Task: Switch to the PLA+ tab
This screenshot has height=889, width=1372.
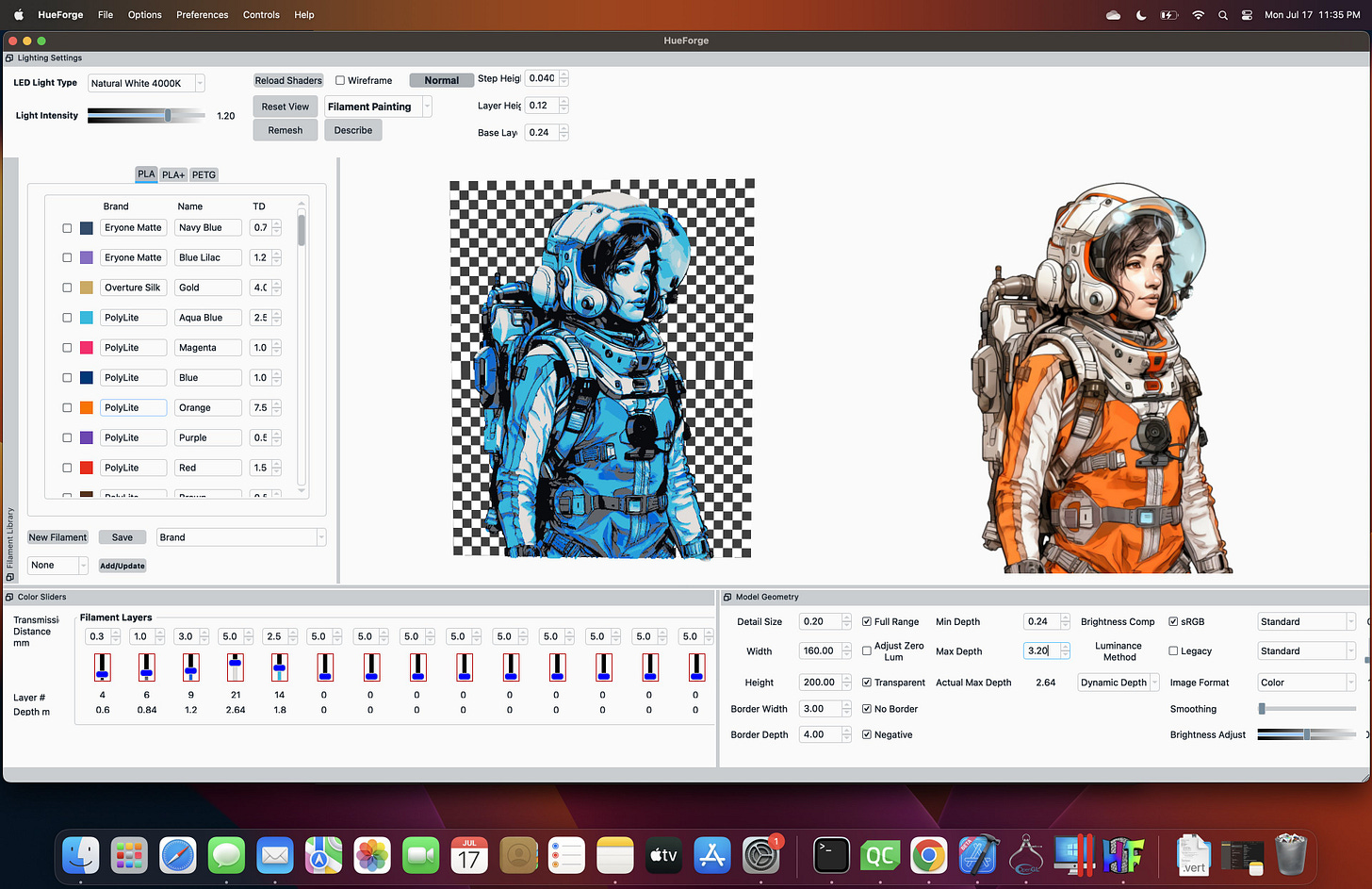Action: pos(173,174)
